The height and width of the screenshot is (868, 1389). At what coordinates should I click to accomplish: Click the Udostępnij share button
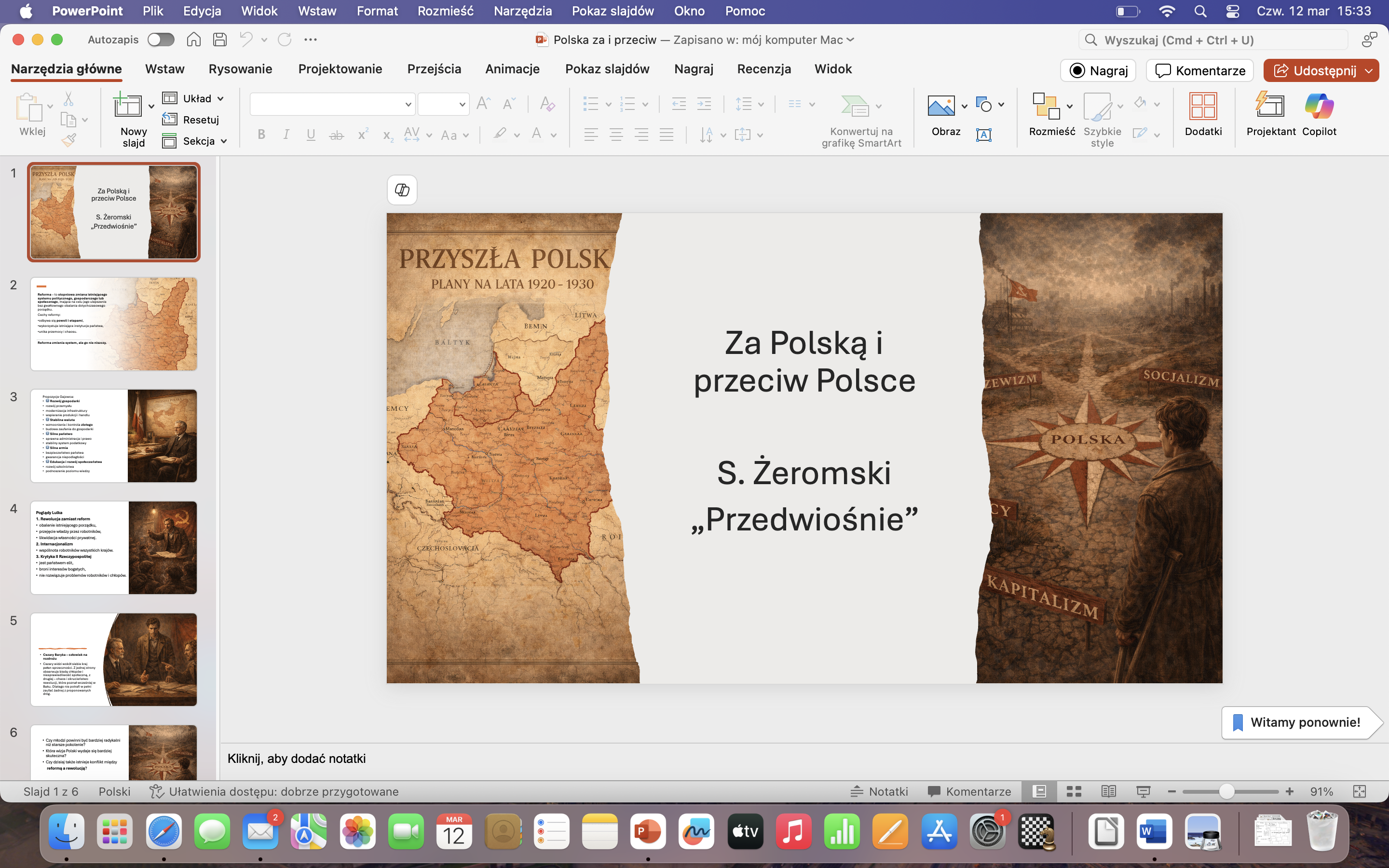(x=1314, y=70)
